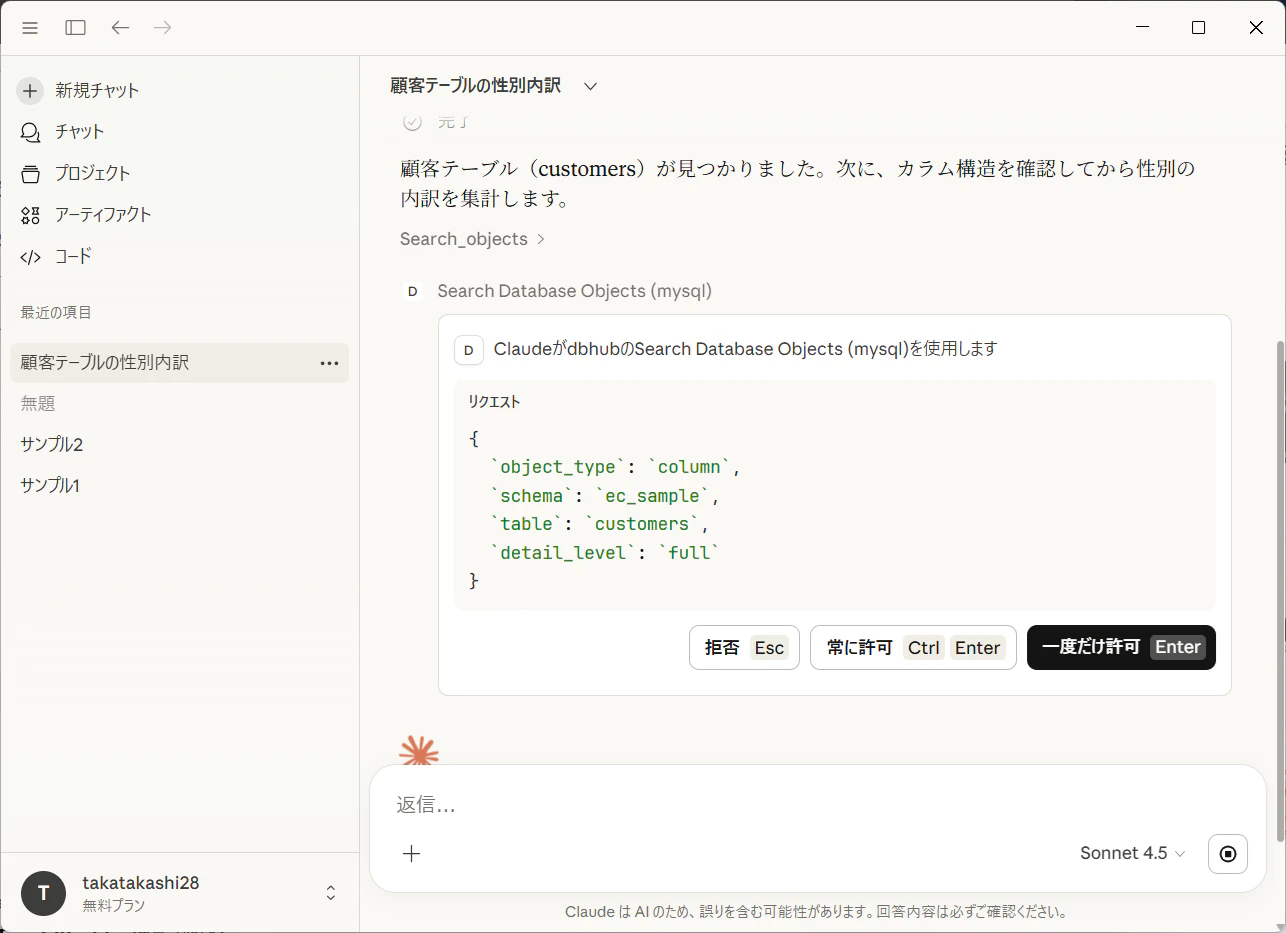The width and height of the screenshot is (1286, 933).
Task: Close the application window
Action: 1256,28
